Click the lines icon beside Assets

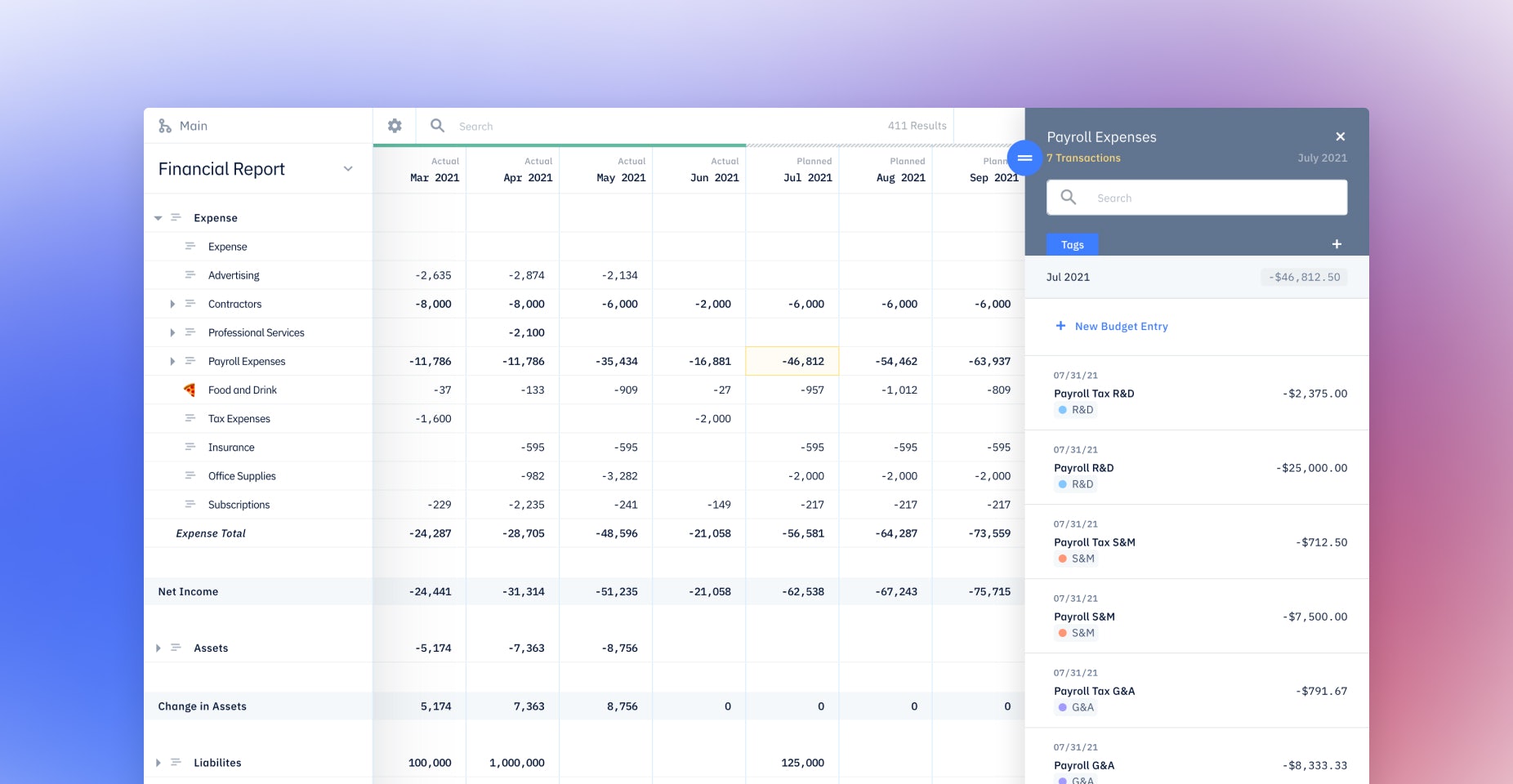(176, 648)
